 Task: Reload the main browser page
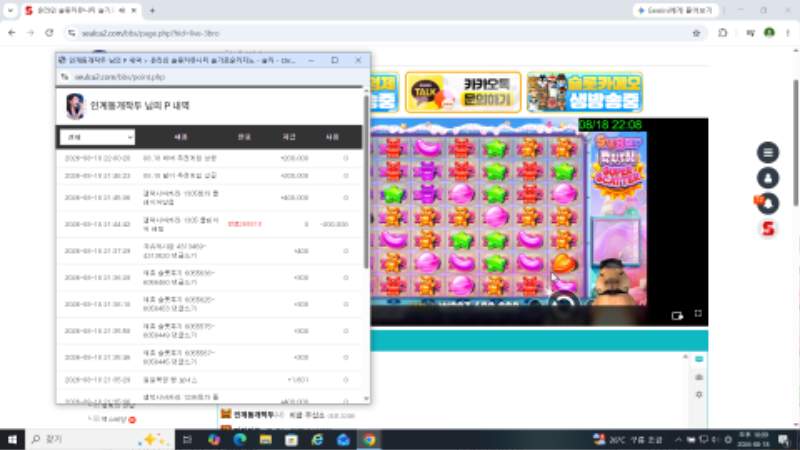[x=49, y=33]
